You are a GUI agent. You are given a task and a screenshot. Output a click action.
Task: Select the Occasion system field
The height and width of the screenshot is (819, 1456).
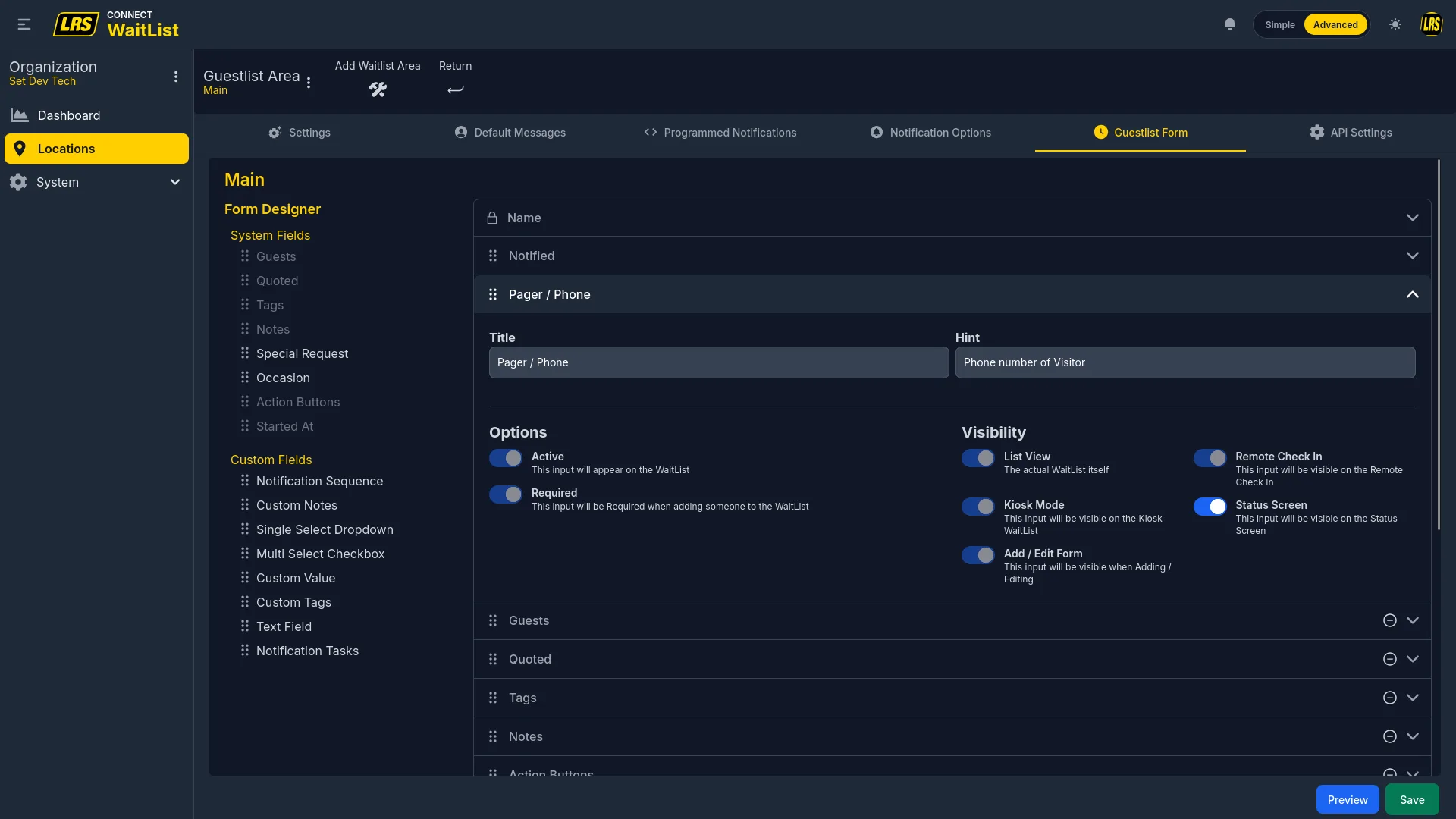point(283,378)
